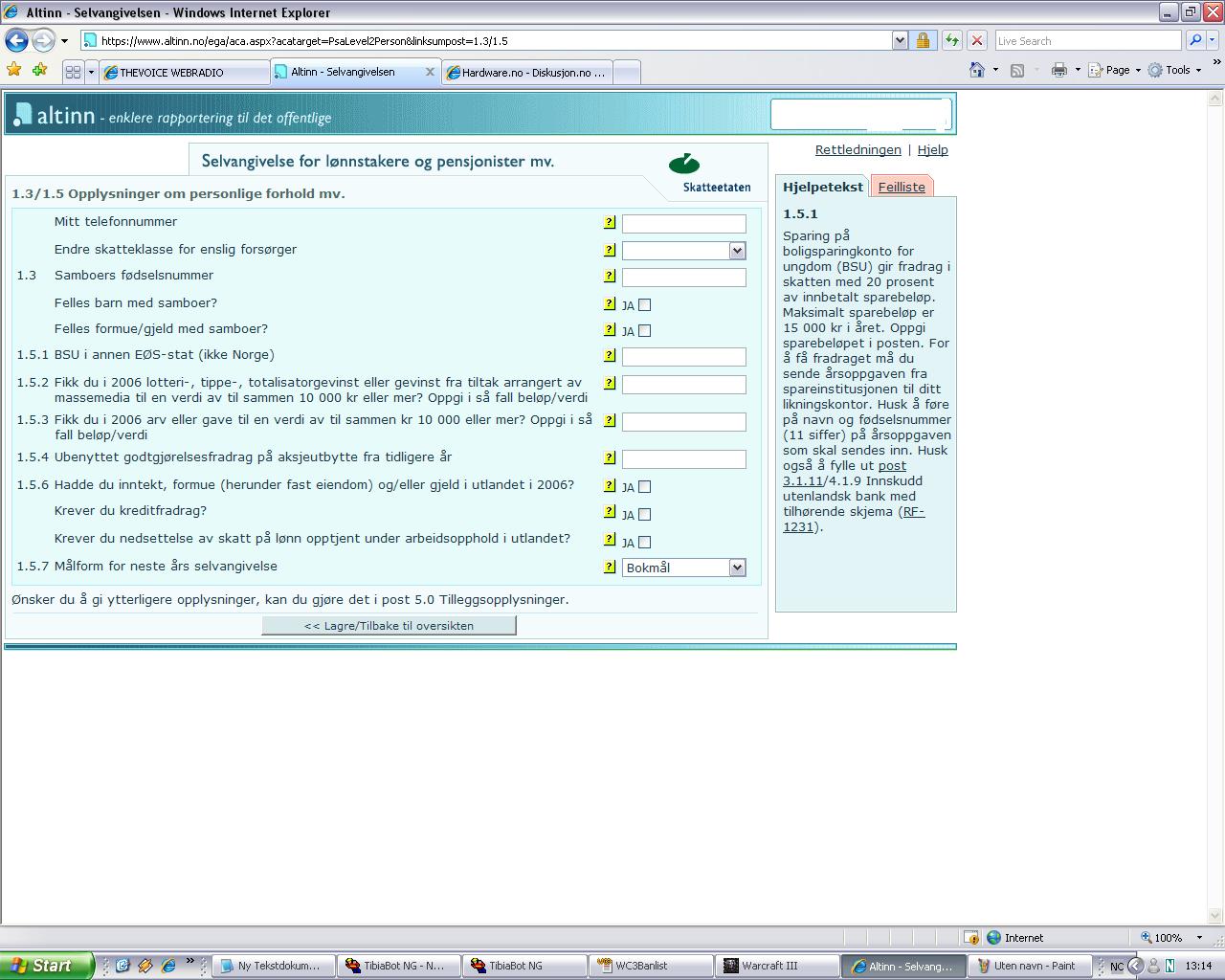The height and width of the screenshot is (980, 1225).
Task: Click help icon for Felles barn med samboer
Action: coord(609,303)
